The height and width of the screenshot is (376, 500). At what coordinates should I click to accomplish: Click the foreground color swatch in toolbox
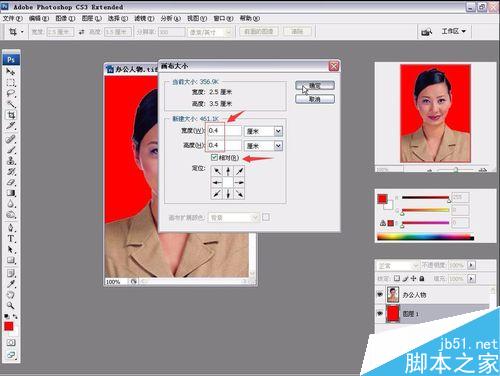[9, 326]
